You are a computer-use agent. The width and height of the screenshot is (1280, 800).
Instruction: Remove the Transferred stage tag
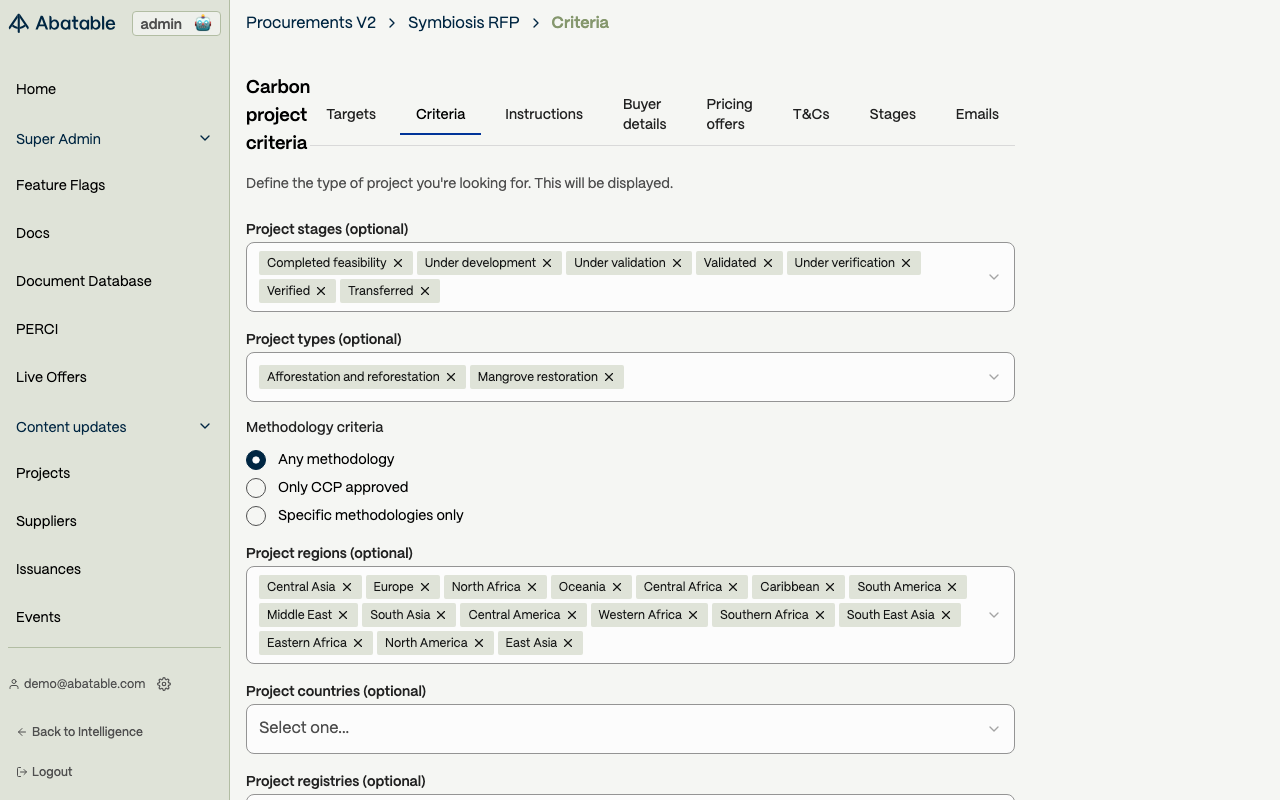[x=425, y=291]
